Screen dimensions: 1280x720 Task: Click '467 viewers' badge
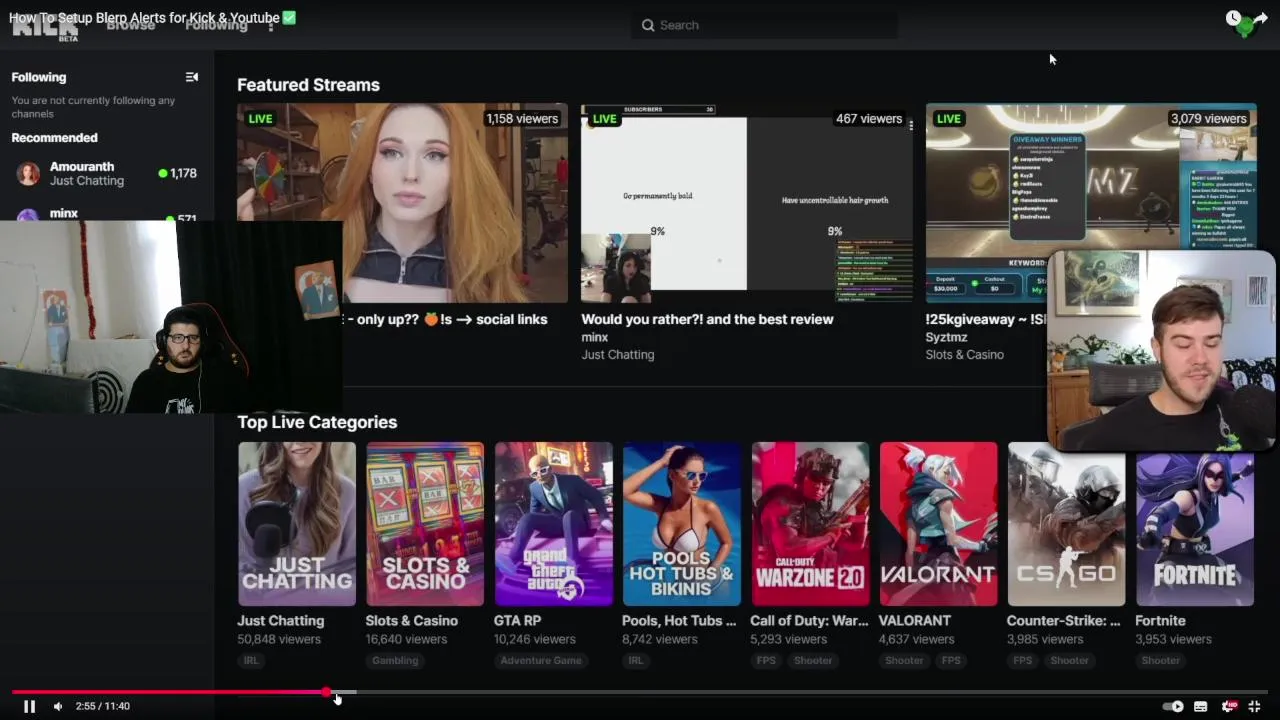click(x=868, y=118)
